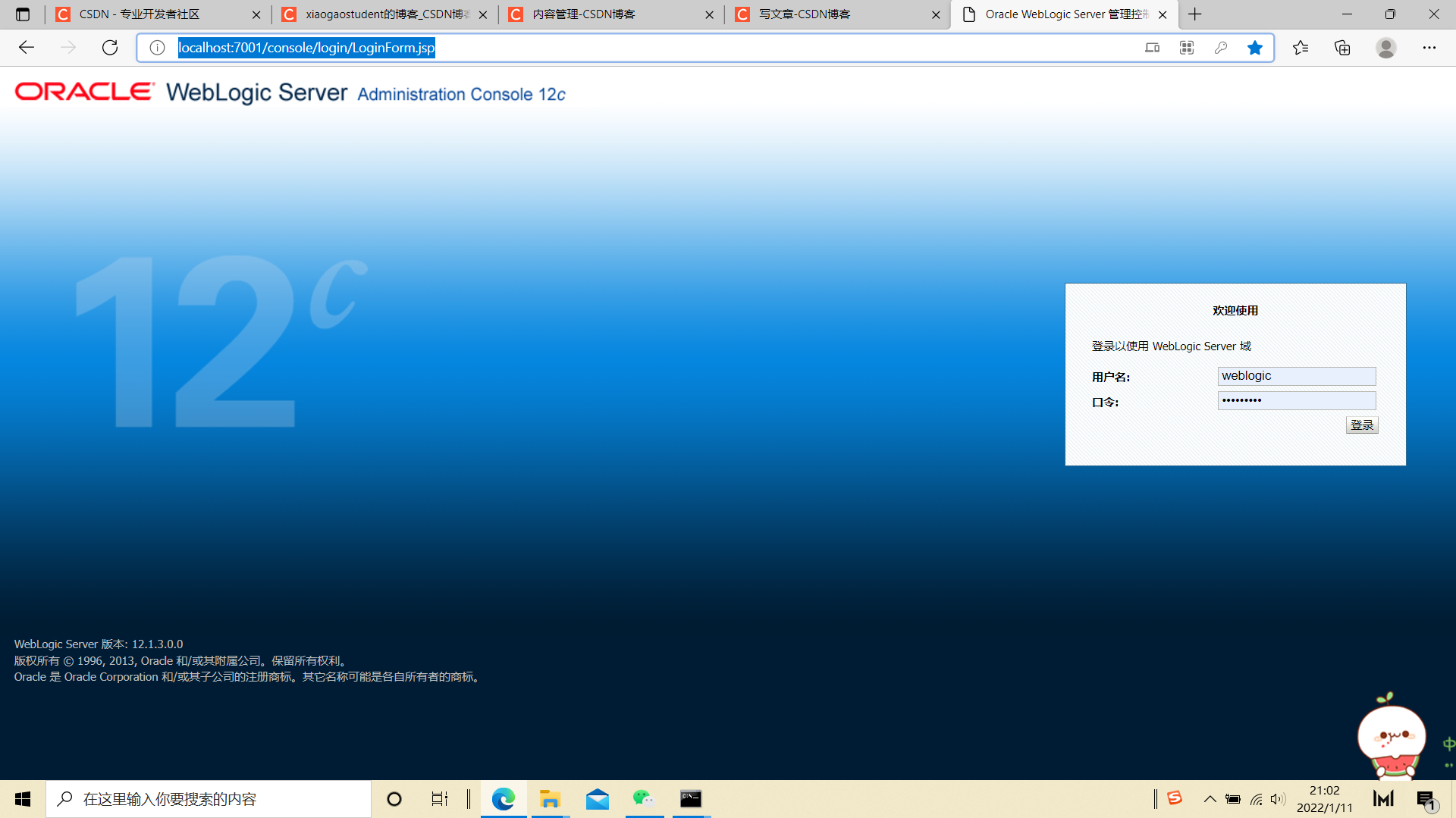Open the favorites list
This screenshot has width=1456, height=818.
point(1301,47)
